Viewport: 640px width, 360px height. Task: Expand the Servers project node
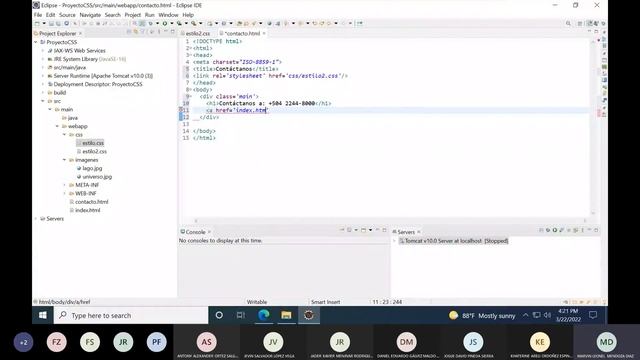36,218
